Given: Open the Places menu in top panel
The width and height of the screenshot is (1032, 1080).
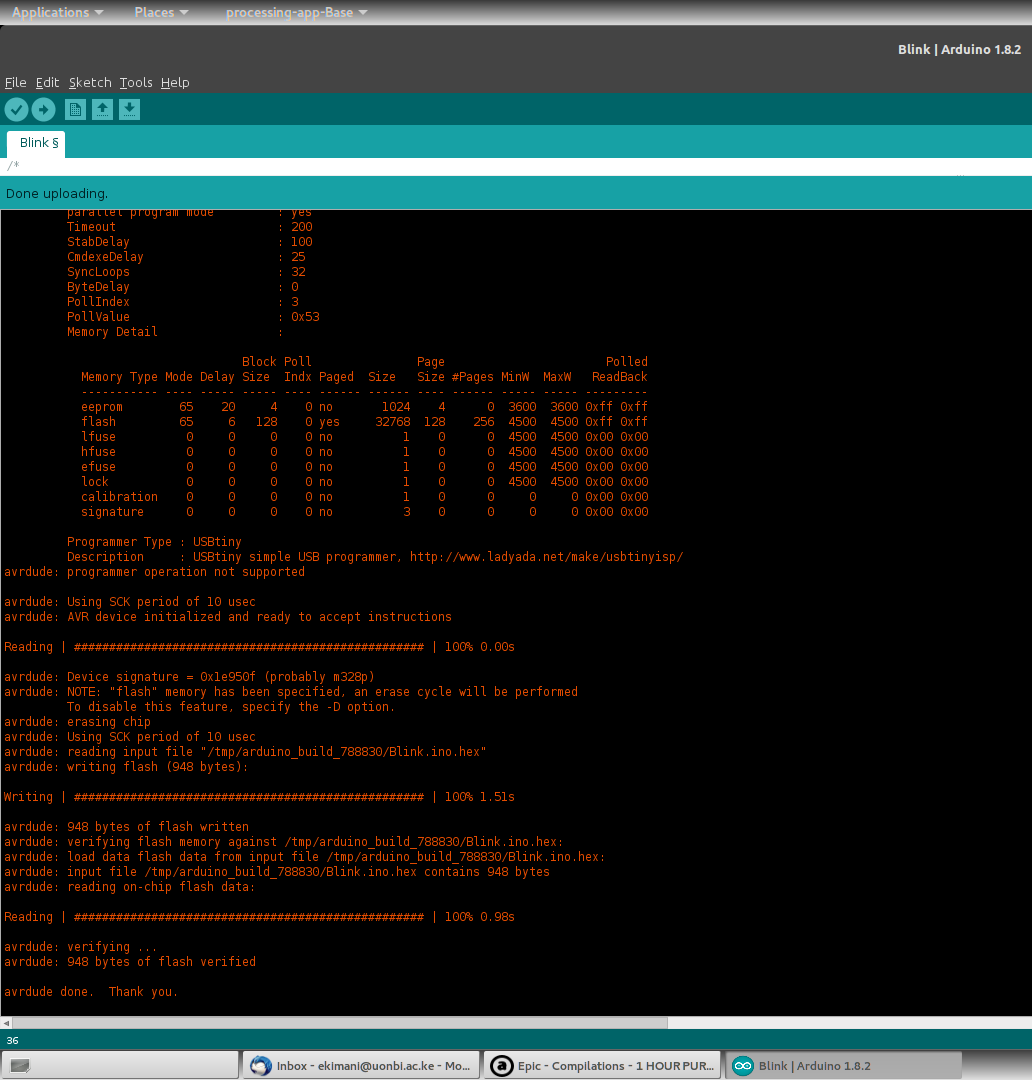Looking at the screenshot, I should tap(161, 12).
